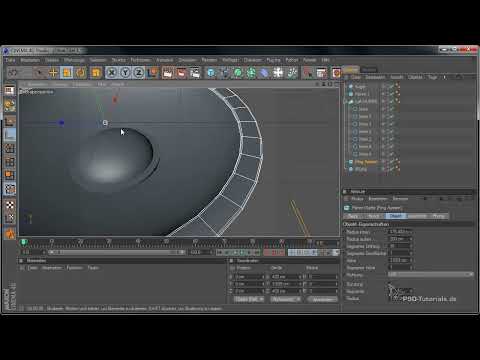Add a light object
The image size is (480, 360).
[x=292, y=72]
